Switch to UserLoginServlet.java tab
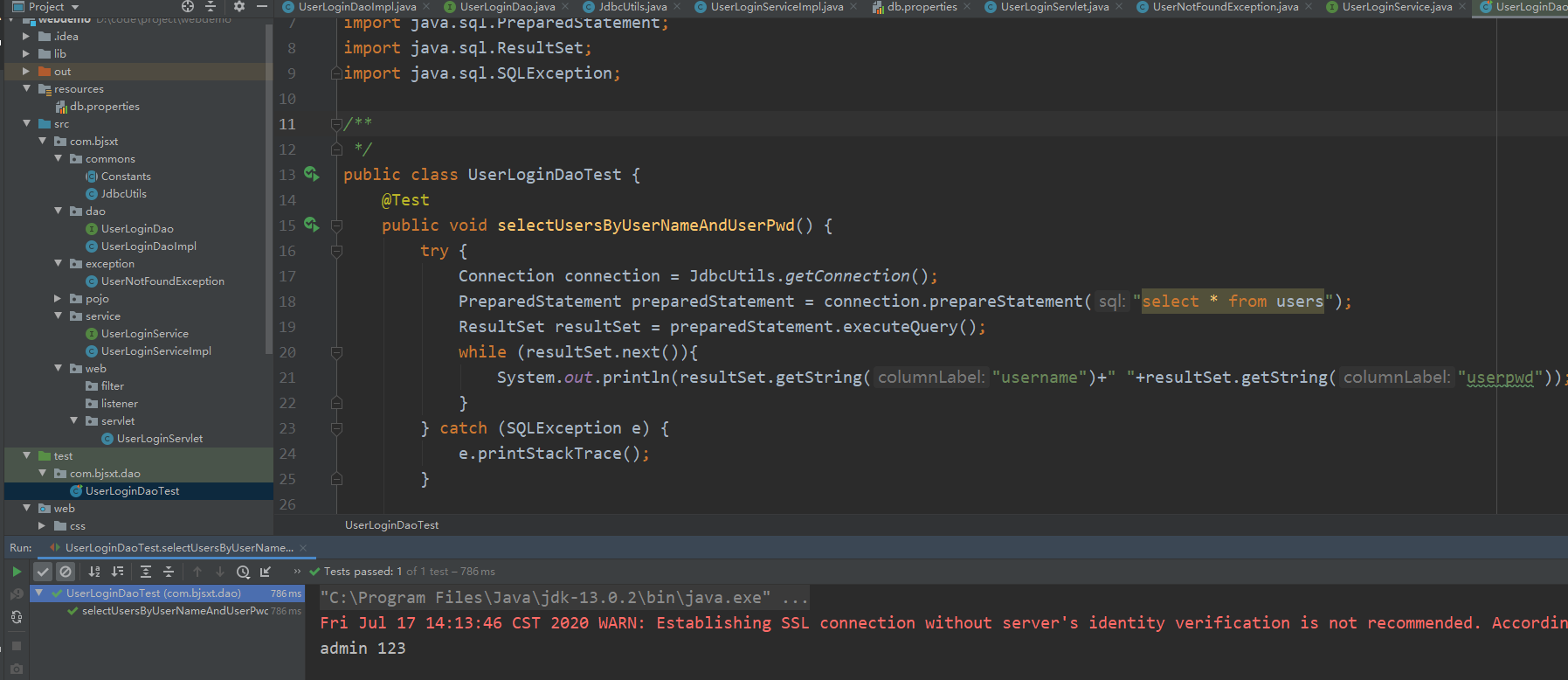This screenshot has height=680, width=1568. [1054, 7]
